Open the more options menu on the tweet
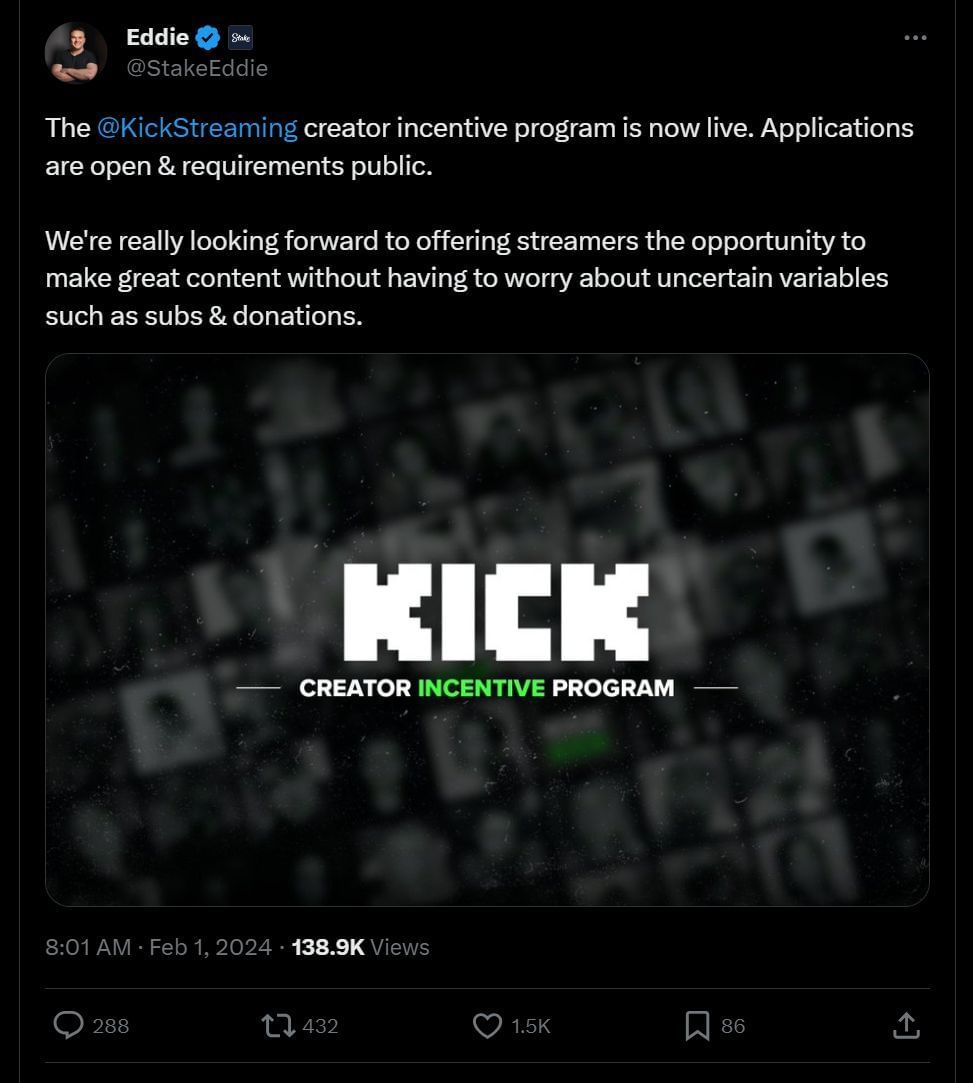 (915, 36)
